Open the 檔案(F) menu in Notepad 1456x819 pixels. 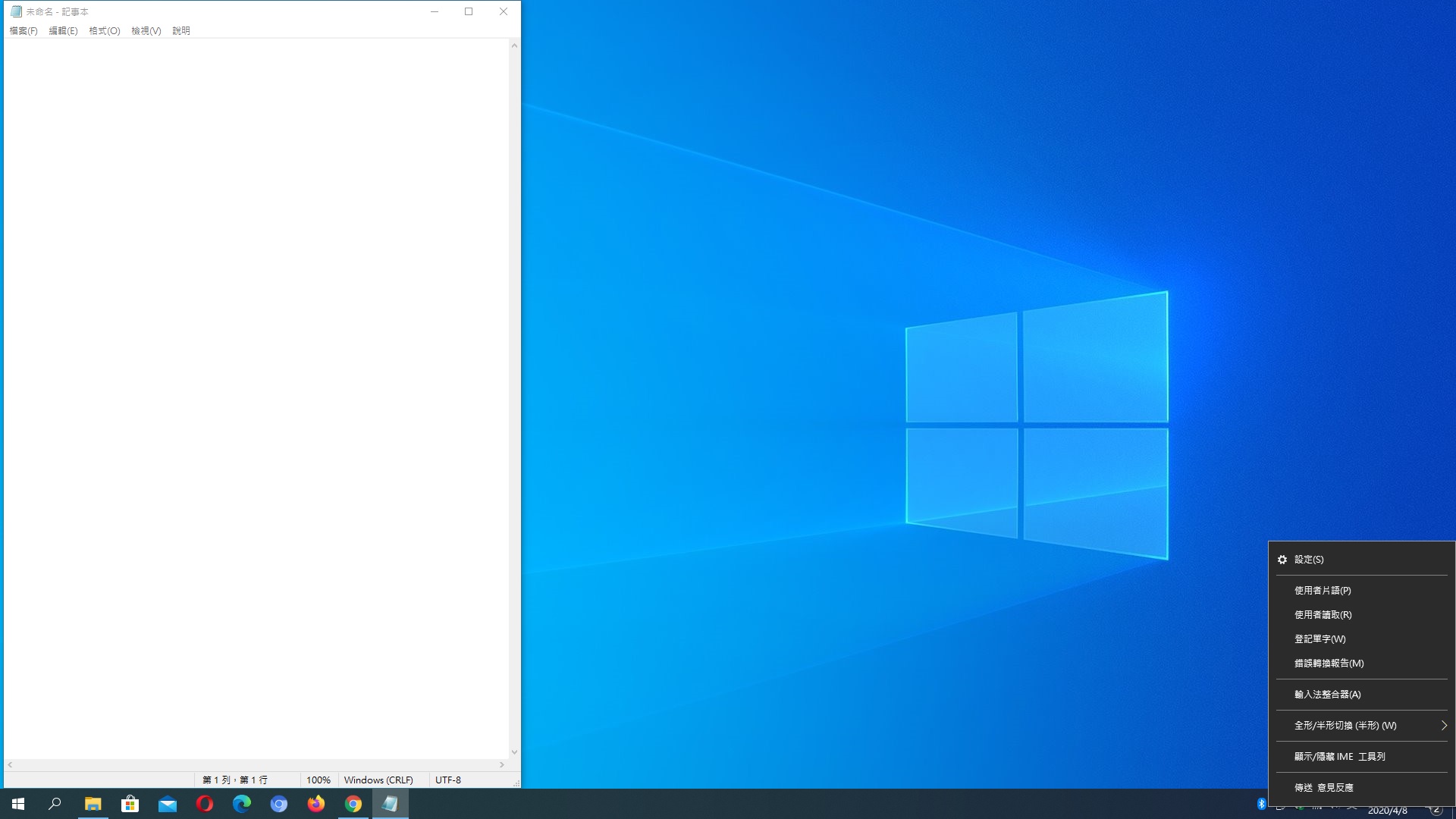[x=24, y=31]
